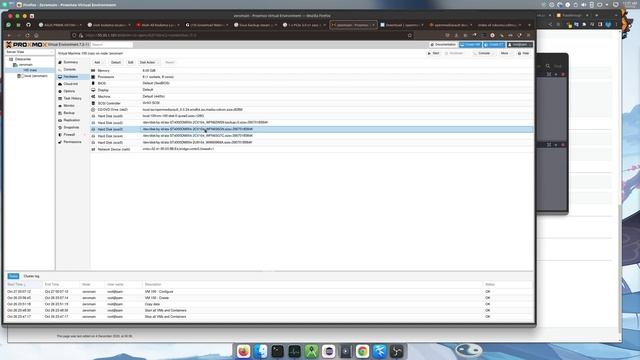Switch to the Tasks tab

pyautogui.click(x=13, y=276)
